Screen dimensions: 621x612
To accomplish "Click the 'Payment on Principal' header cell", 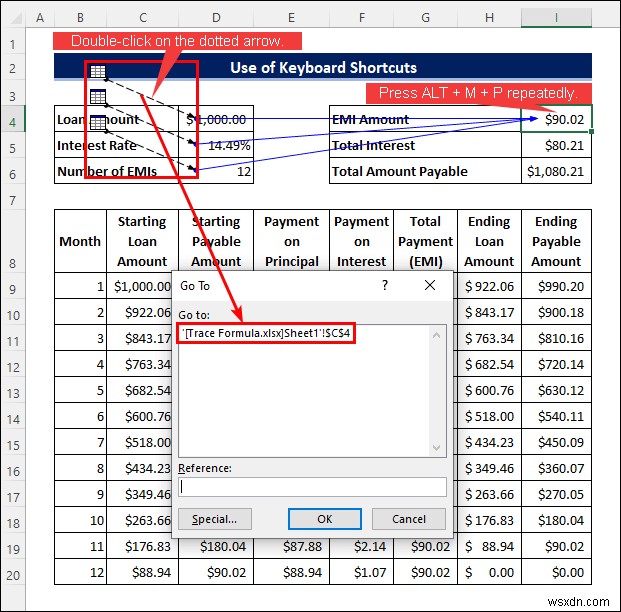I will tap(291, 241).
